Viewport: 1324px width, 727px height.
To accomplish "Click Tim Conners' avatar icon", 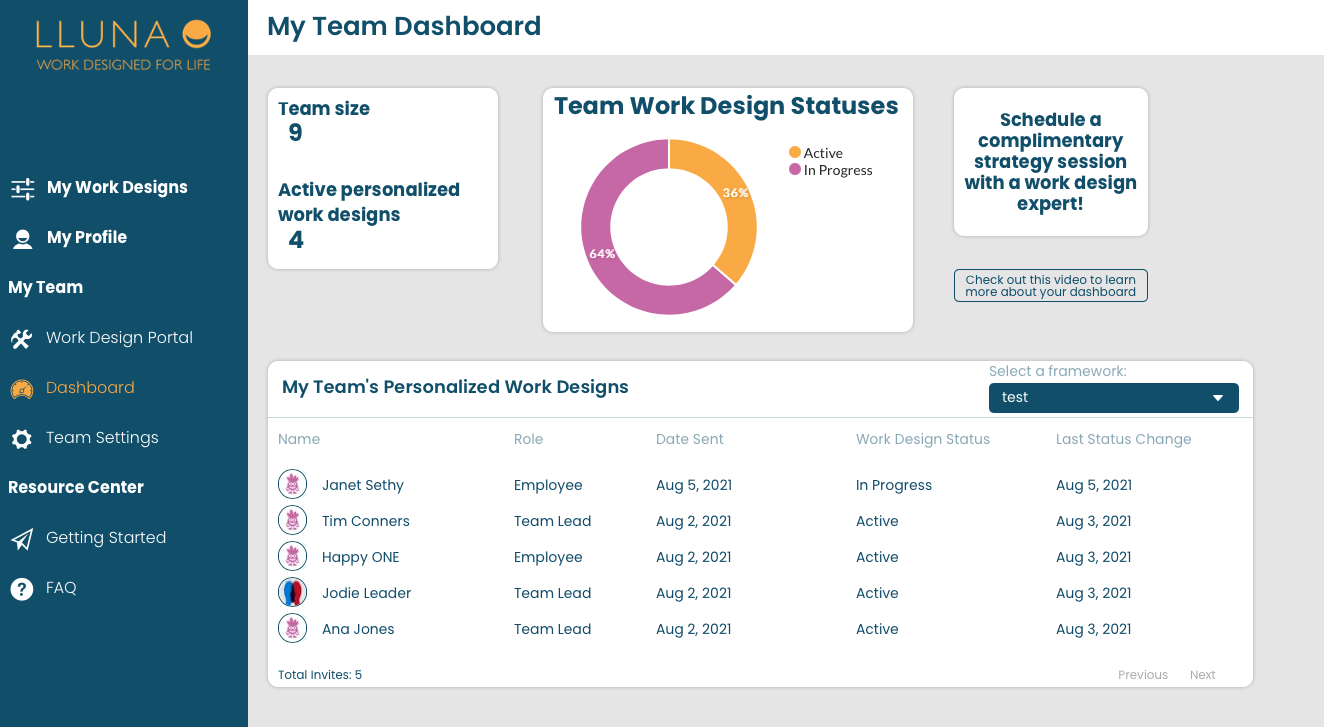I will click(292, 521).
